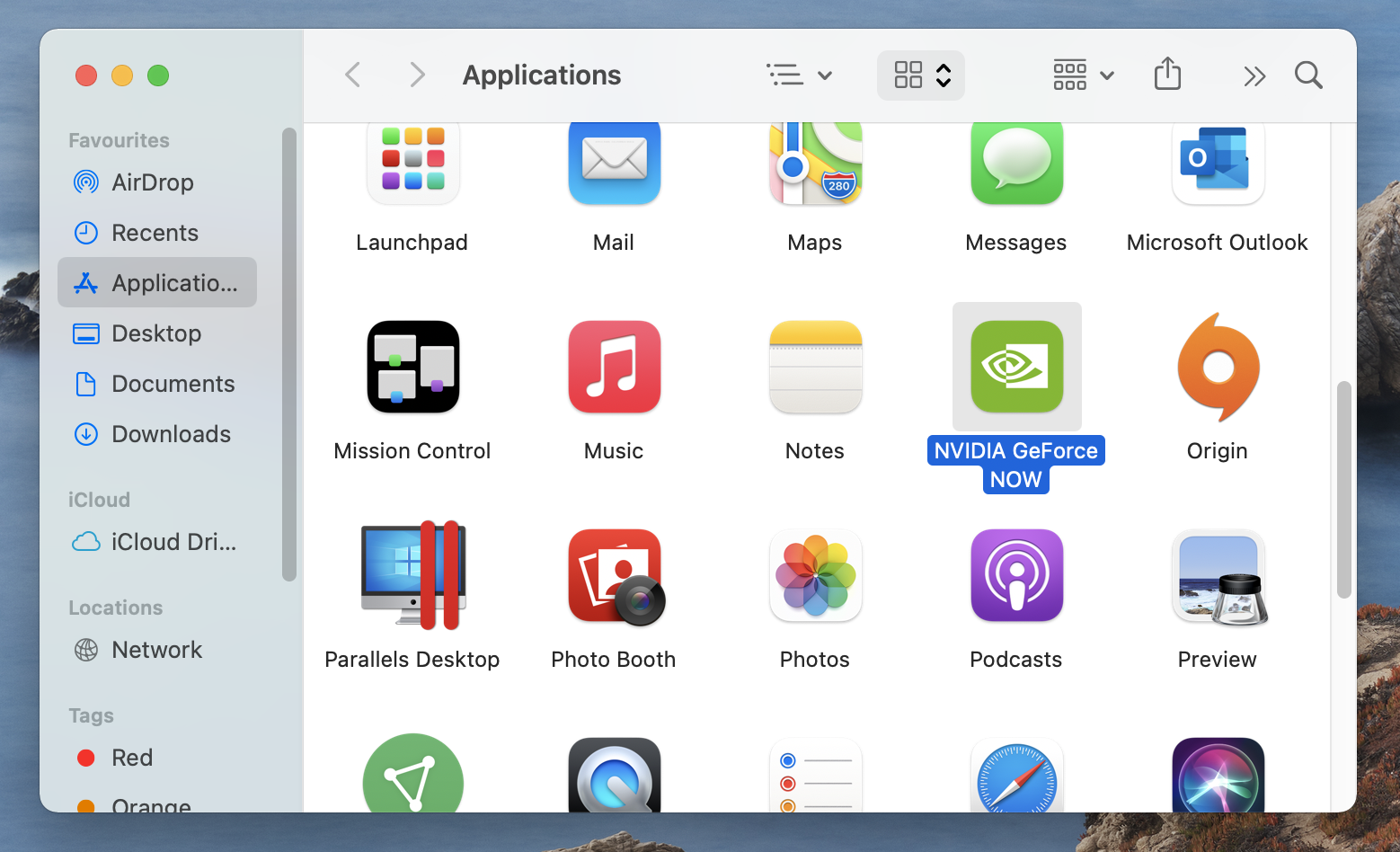Select the Photo Booth app icon
1400x852 pixels.
click(615, 575)
